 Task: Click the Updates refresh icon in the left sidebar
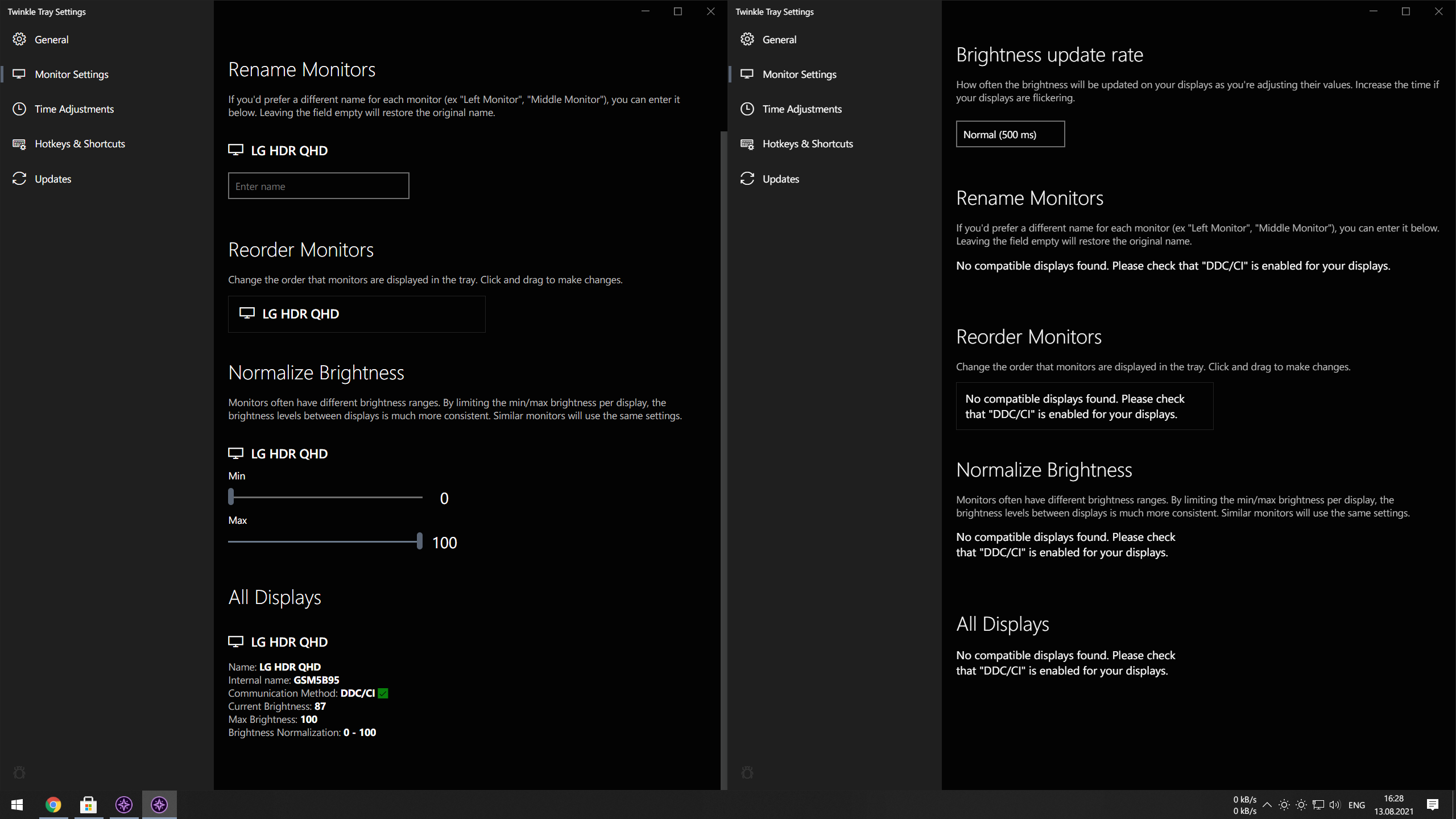(20, 179)
